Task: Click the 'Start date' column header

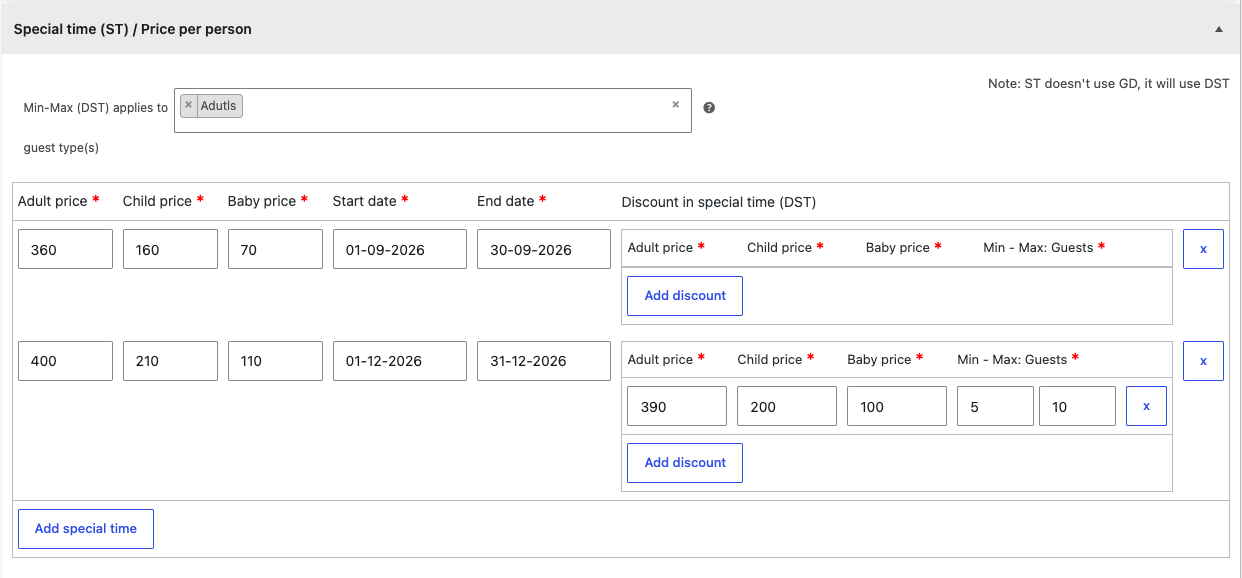Action: (x=371, y=201)
